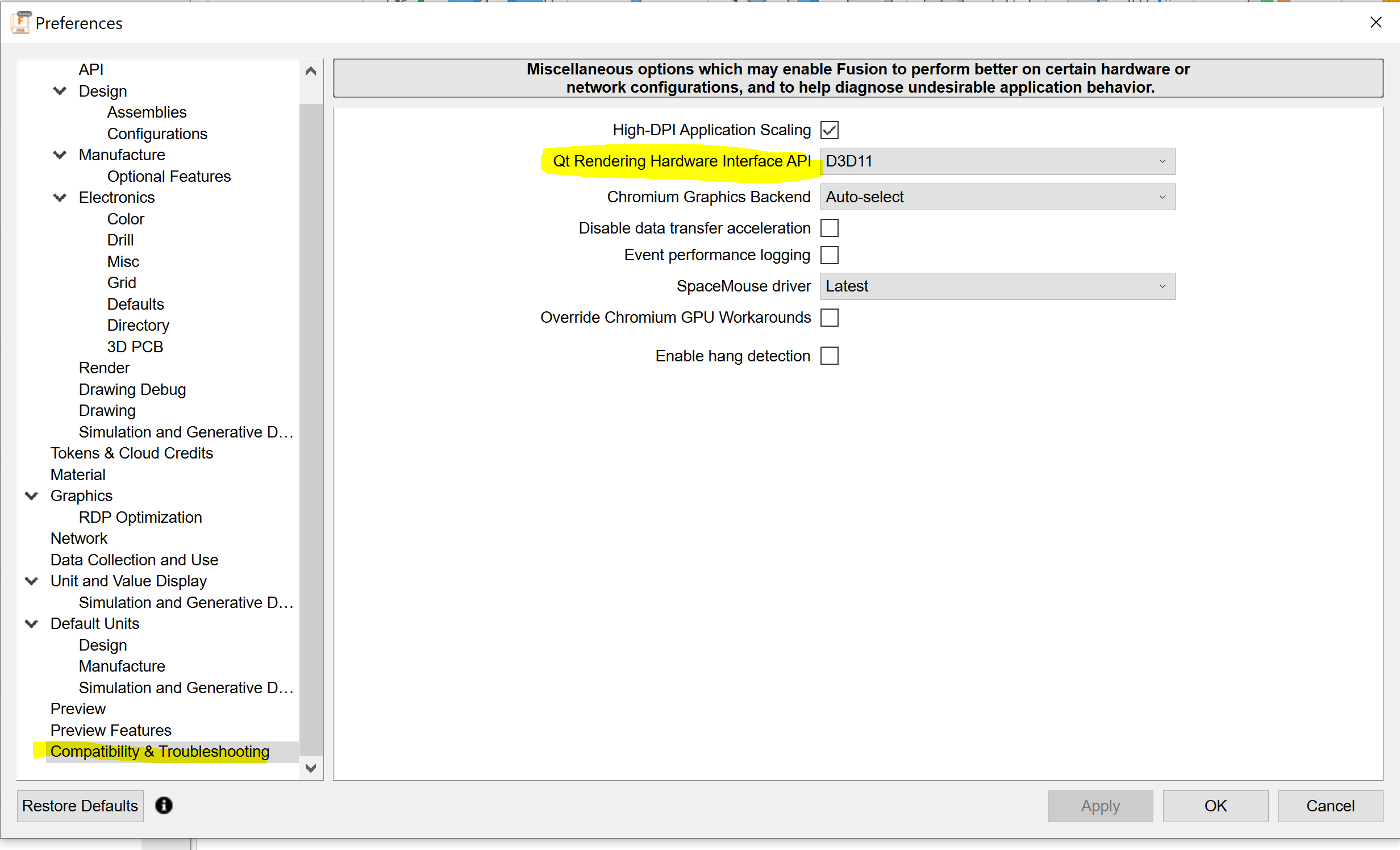
Task: Click the scroll up arrow in tree panel
Action: coord(311,71)
